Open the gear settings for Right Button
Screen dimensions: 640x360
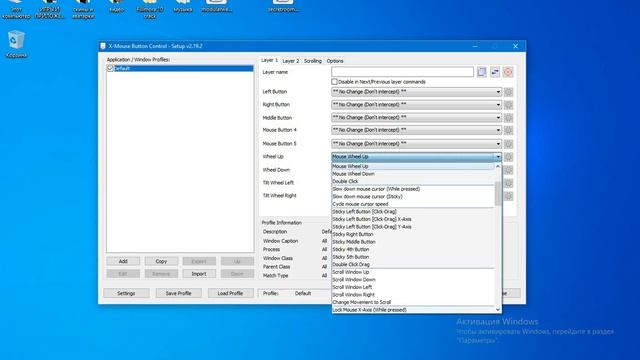coord(508,105)
